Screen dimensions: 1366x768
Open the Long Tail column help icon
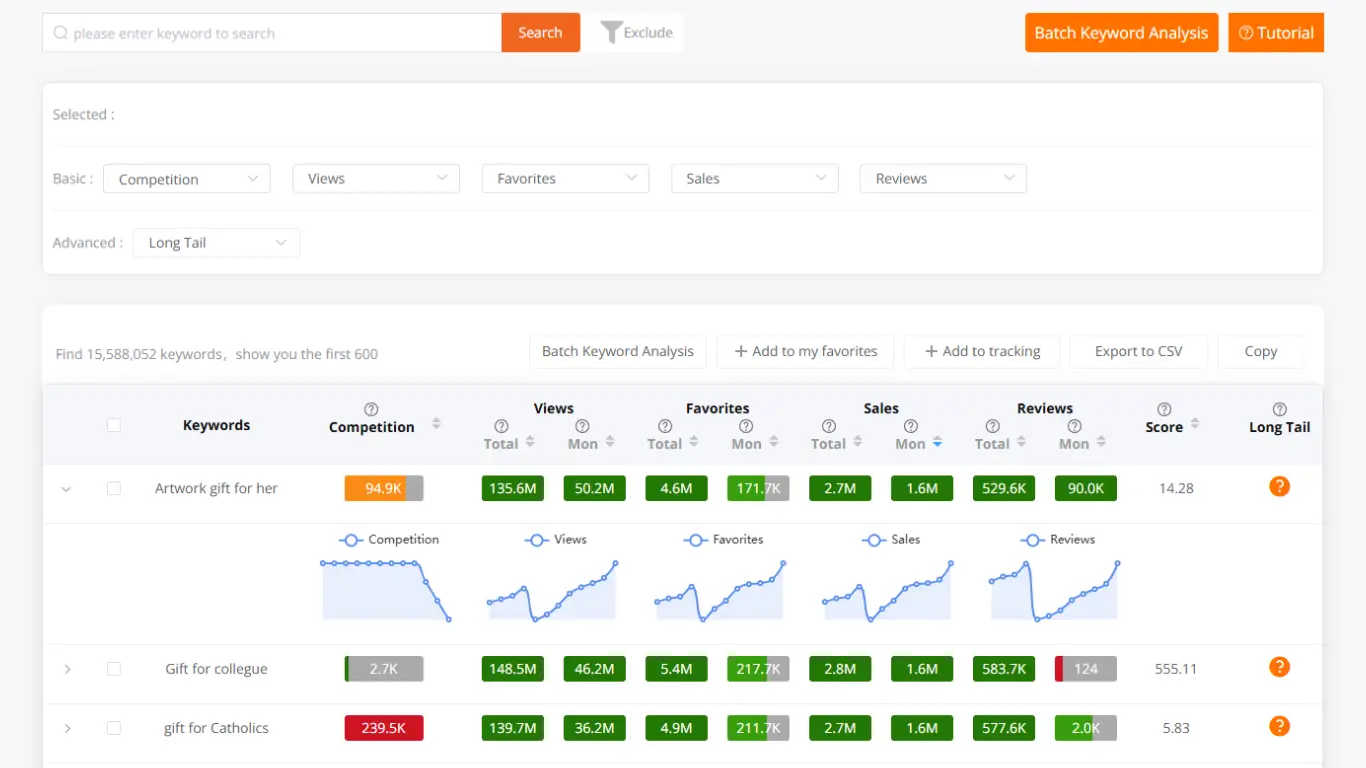coord(1279,409)
